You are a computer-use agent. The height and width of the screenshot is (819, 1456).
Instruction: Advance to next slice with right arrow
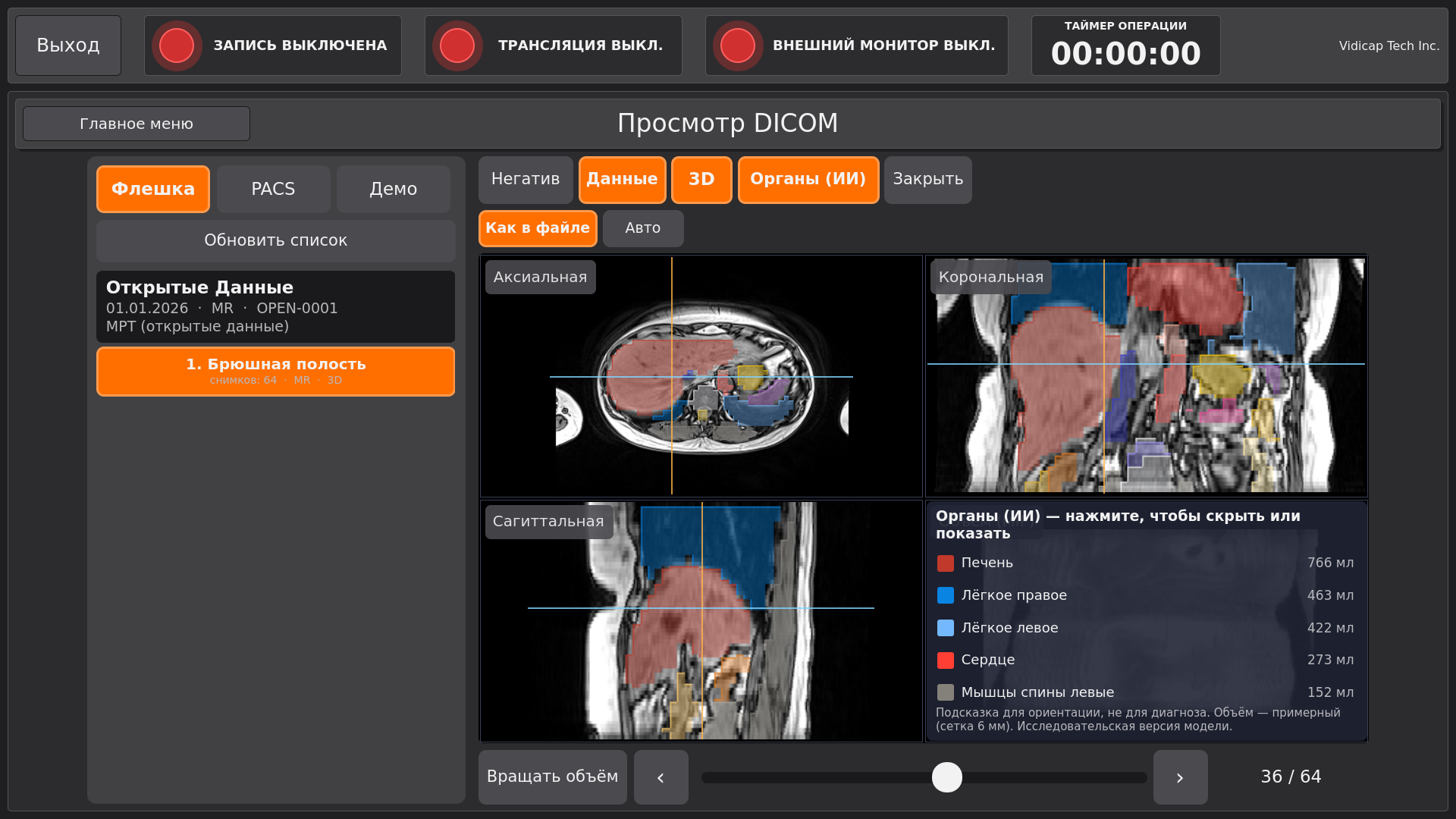click(x=1181, y=777)
